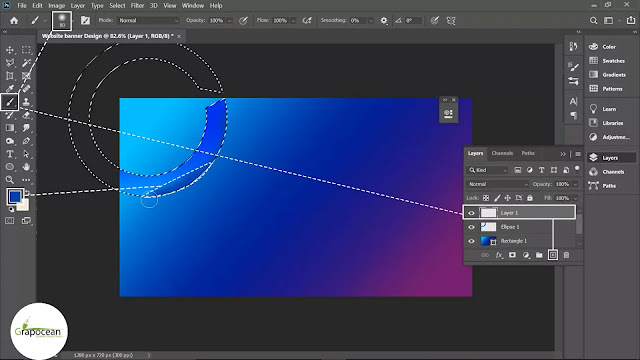Select the Eraser tool
This screenshot has height=360, width=640.
(x=26, y=115)
